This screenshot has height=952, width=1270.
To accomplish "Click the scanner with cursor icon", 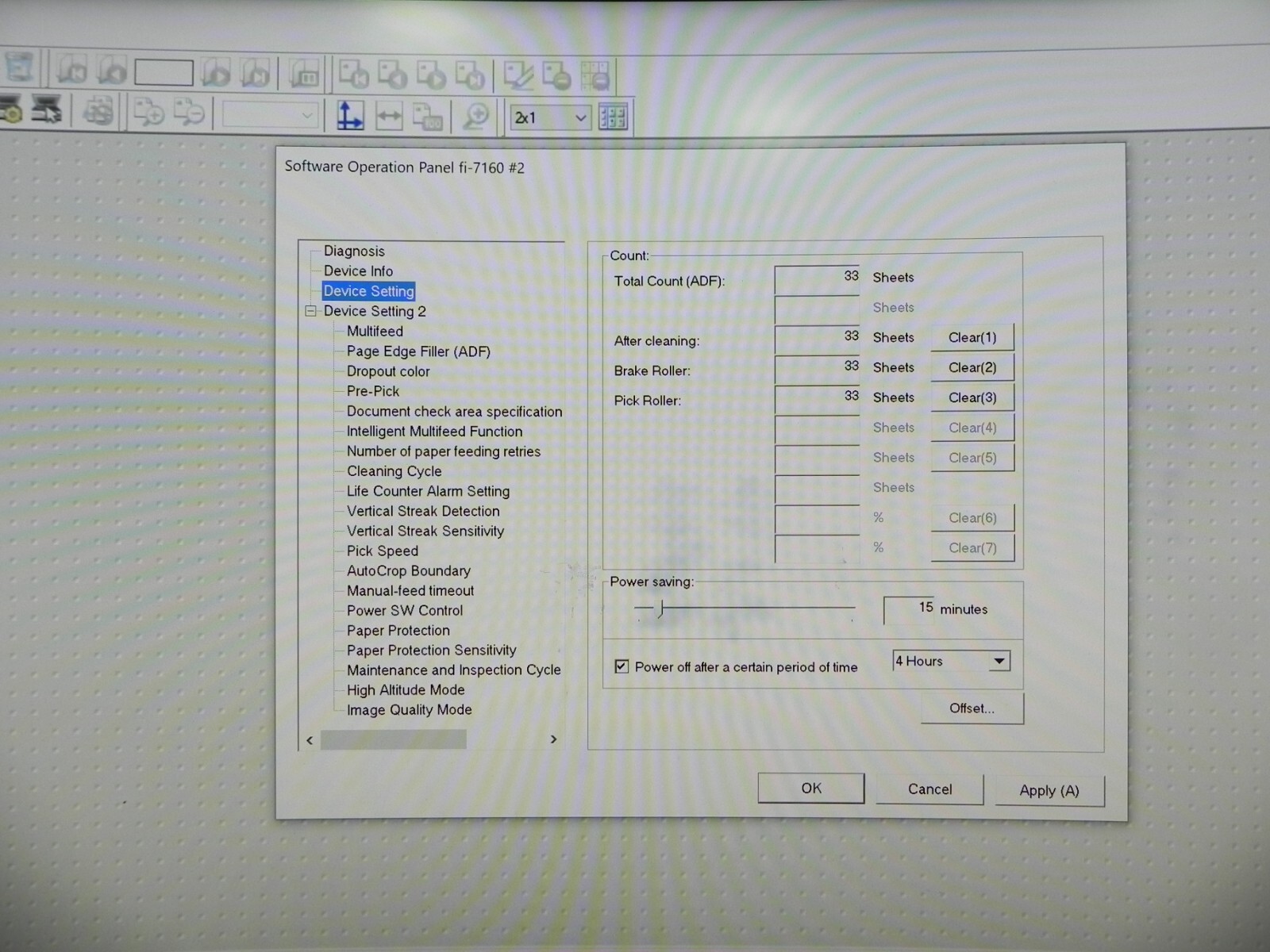I will click(x=47, y=109).
